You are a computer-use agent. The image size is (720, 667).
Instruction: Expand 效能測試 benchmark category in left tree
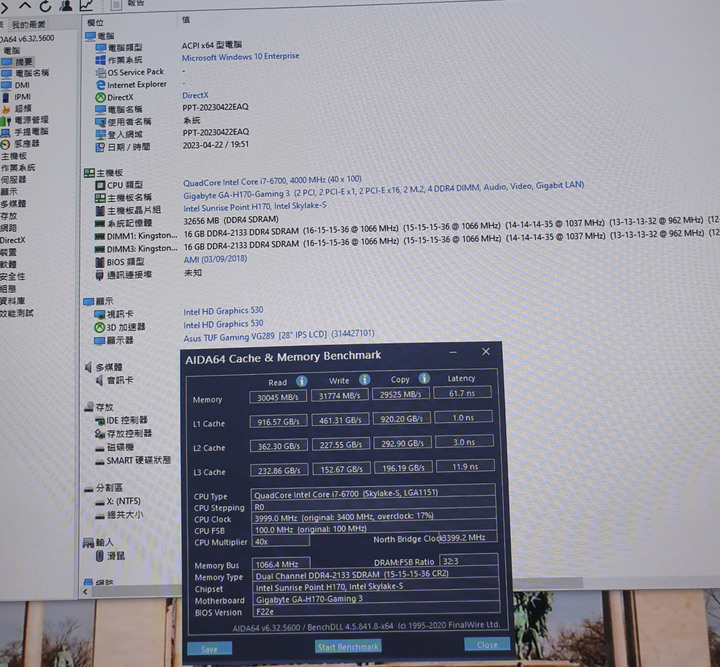[x=17, y=313]
